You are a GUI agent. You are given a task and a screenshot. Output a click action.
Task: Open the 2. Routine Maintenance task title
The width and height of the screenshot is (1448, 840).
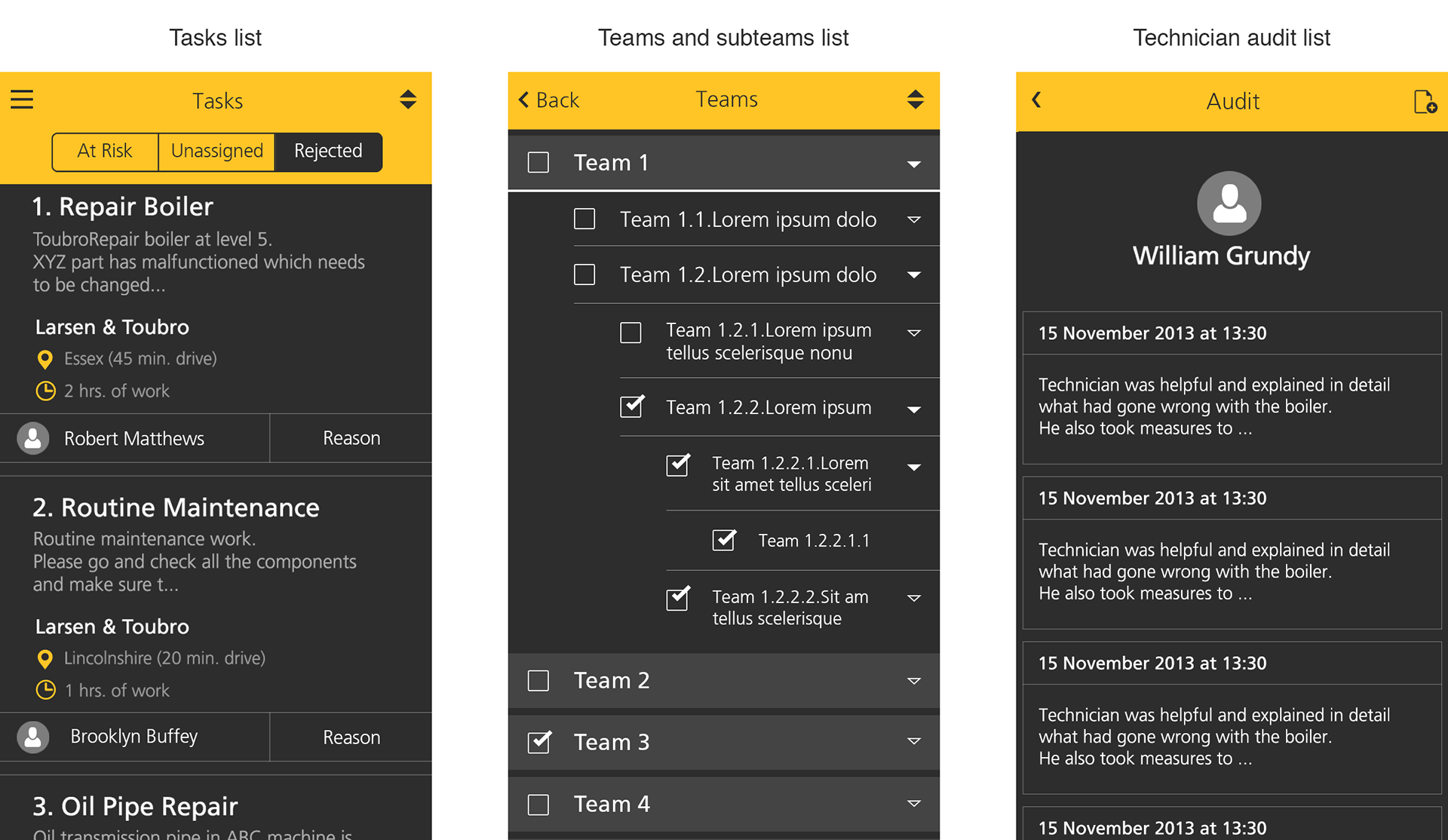point(176,507)
